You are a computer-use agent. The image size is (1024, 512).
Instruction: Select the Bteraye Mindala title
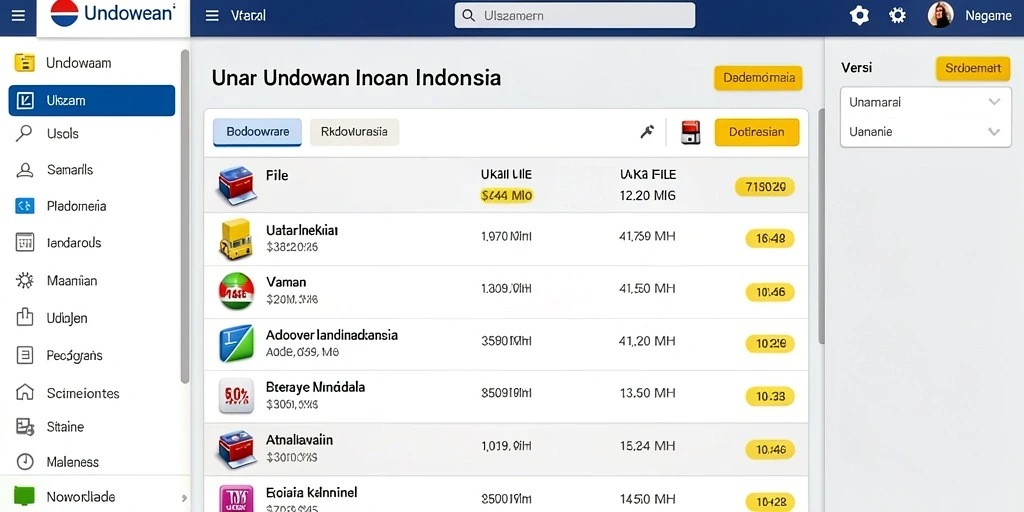pos(315,387)
